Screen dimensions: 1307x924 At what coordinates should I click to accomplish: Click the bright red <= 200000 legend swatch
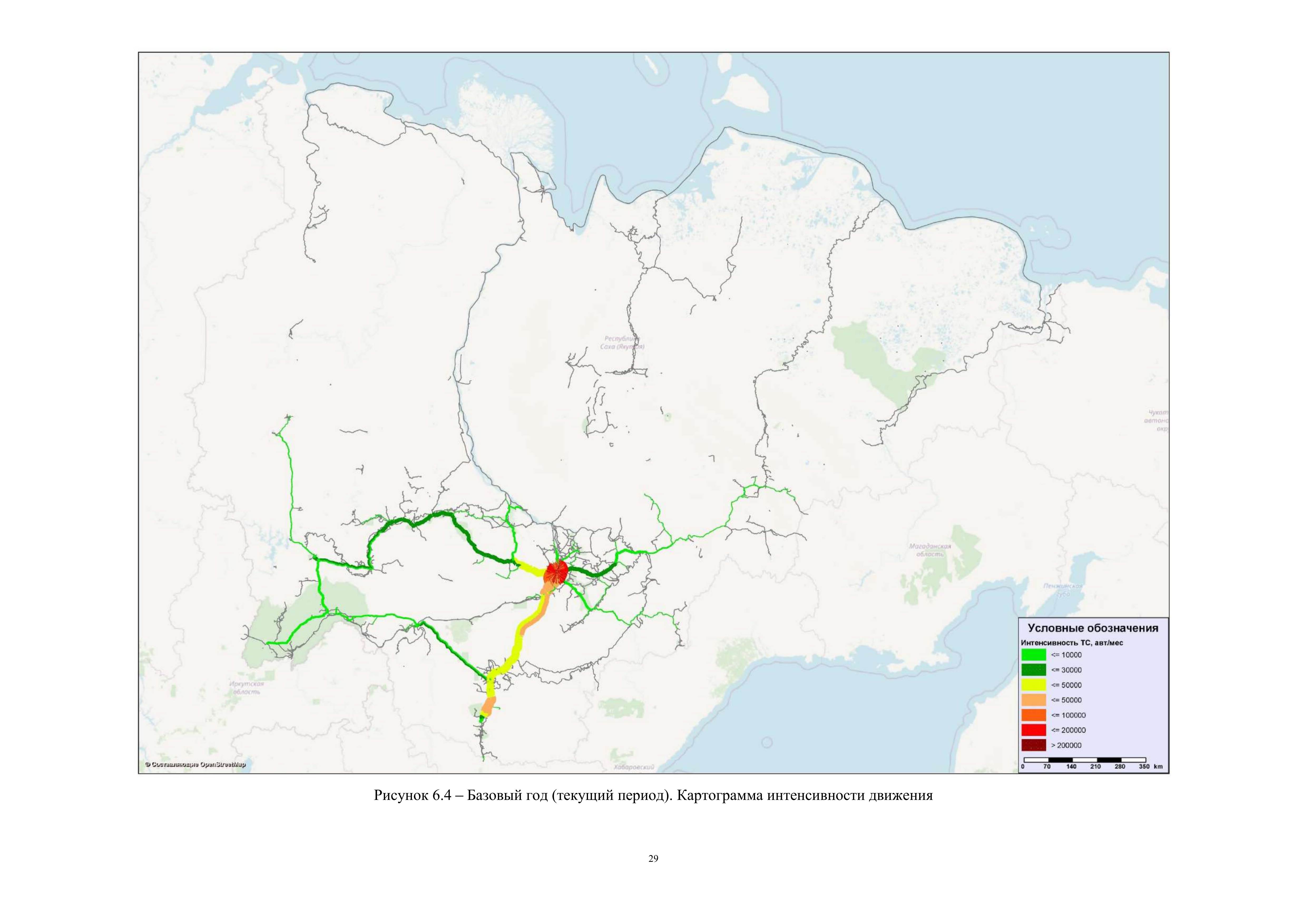point(1034,730)
